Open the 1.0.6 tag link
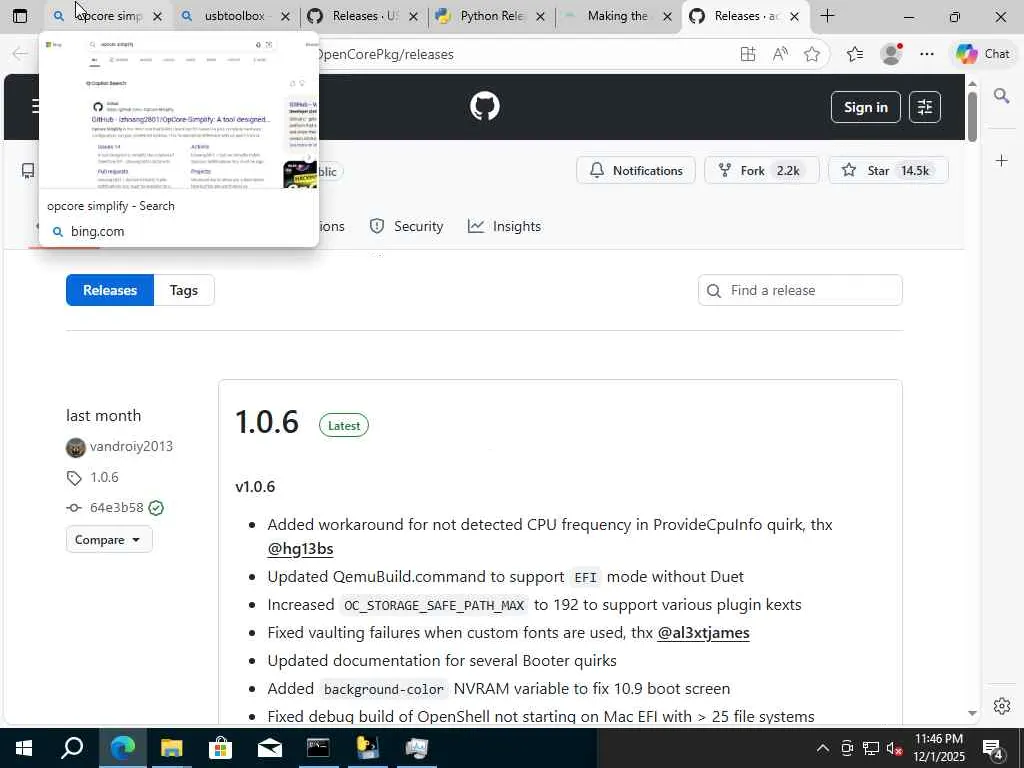 tap(104, 477)
